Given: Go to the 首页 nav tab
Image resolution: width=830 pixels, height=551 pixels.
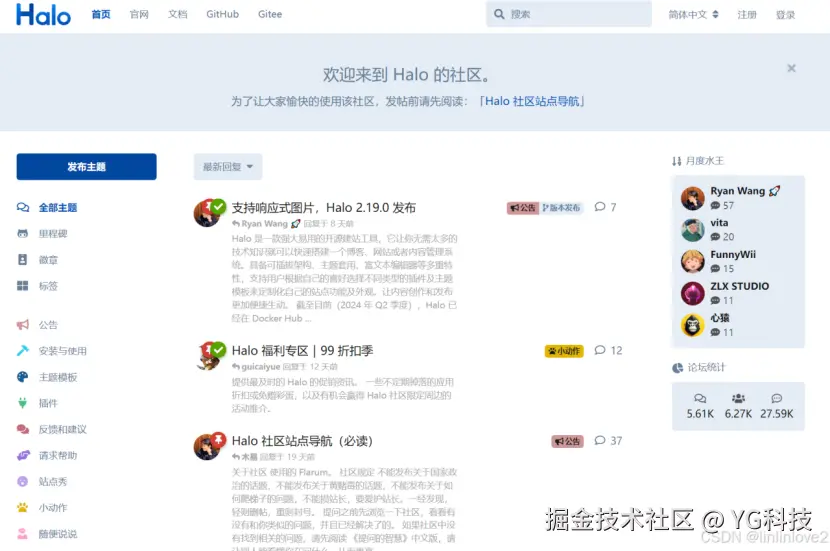Looking at the screenshot, I should tap(101, 14).
